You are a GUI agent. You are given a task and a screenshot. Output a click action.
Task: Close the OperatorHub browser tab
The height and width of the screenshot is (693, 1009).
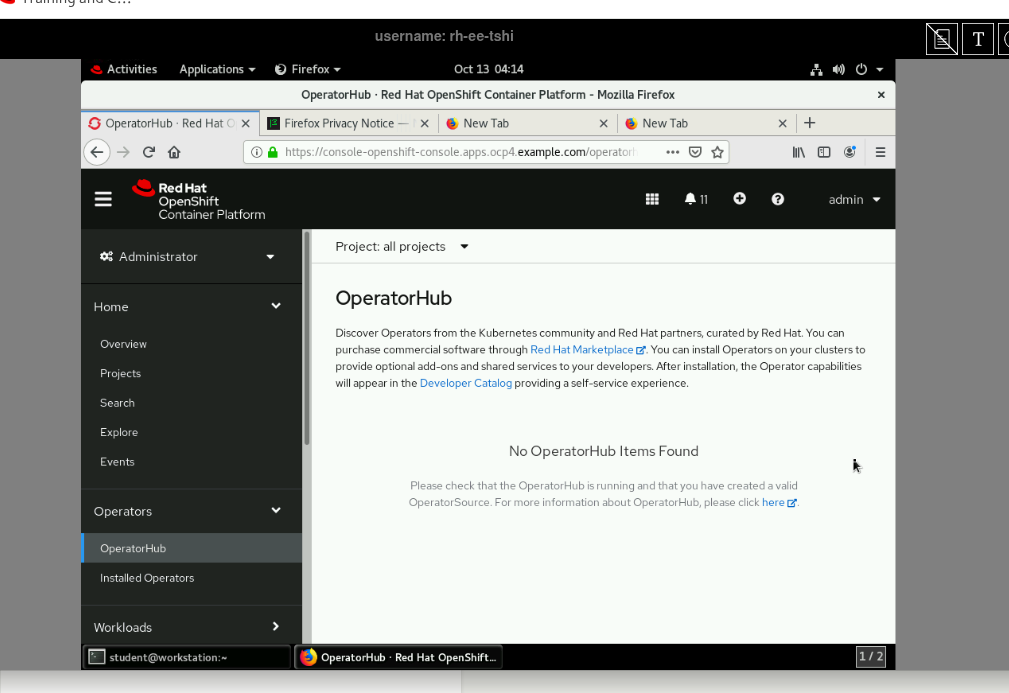[246, 124]
